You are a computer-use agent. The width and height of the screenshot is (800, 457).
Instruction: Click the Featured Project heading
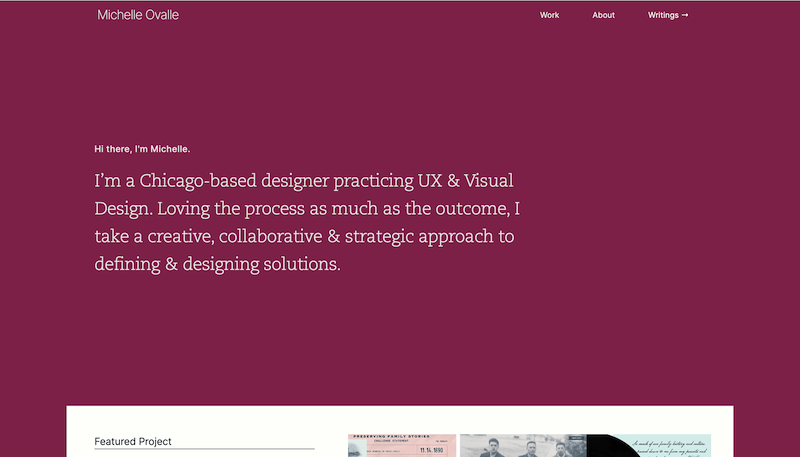(133, 442)
